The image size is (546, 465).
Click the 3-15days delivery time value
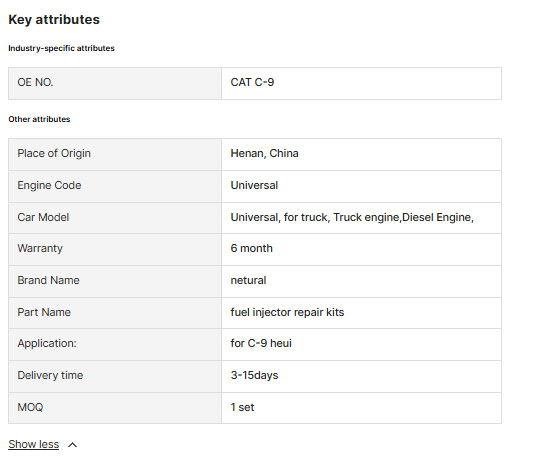(x=254, y=375)
